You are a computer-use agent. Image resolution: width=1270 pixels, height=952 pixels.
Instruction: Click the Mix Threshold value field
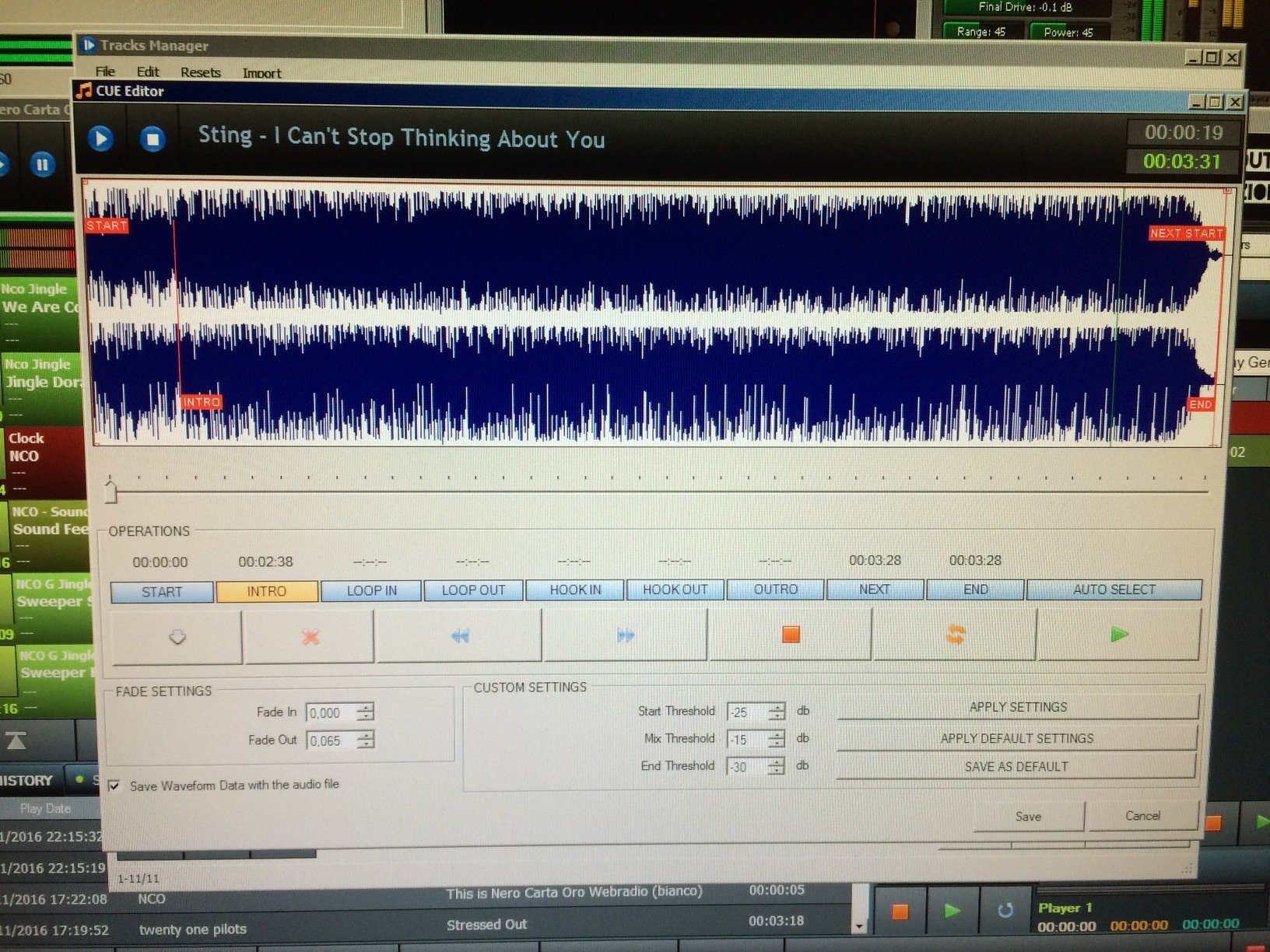pos(747,740)
